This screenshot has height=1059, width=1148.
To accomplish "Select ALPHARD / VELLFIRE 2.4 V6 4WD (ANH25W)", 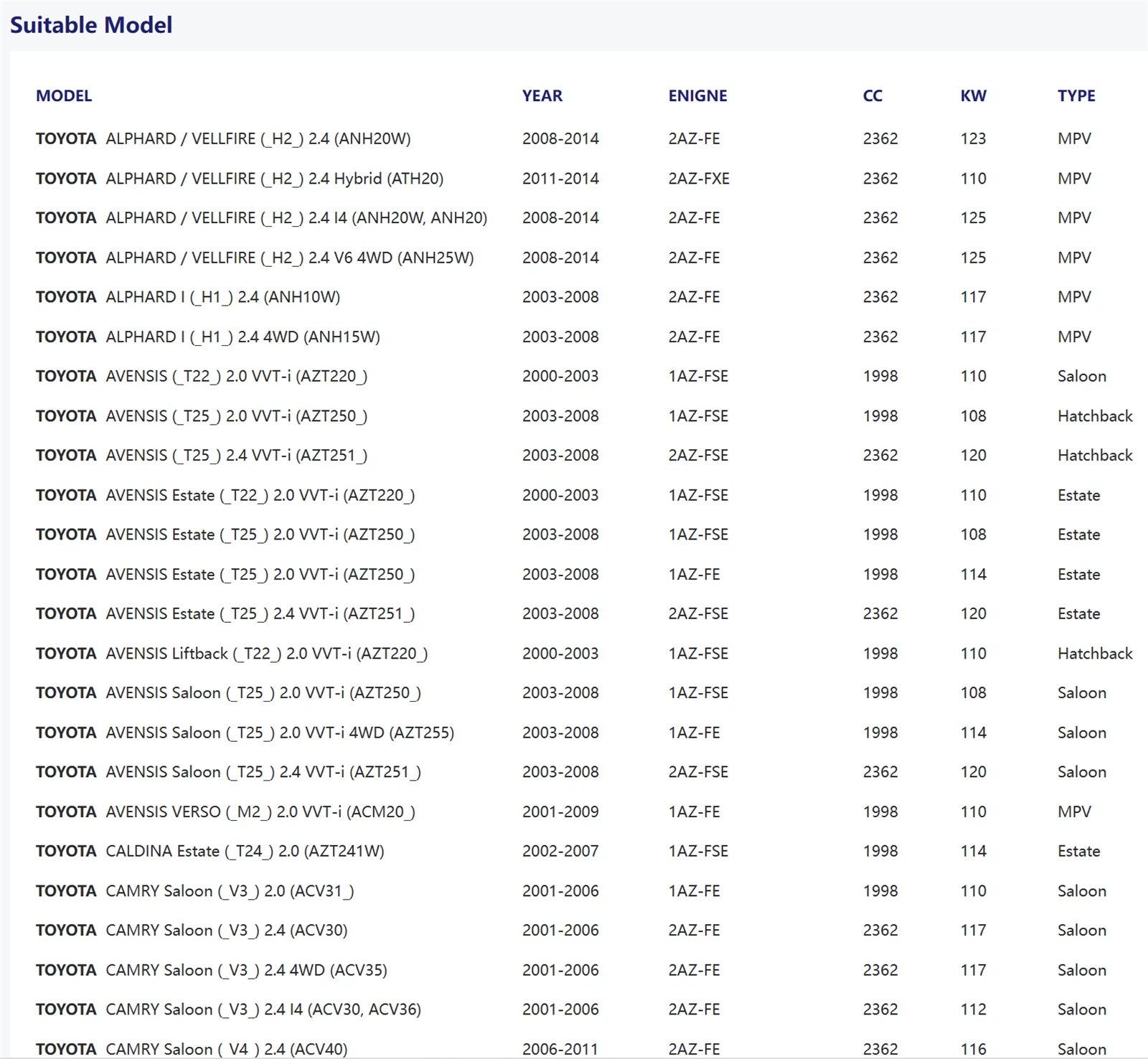I will point(255,258).
